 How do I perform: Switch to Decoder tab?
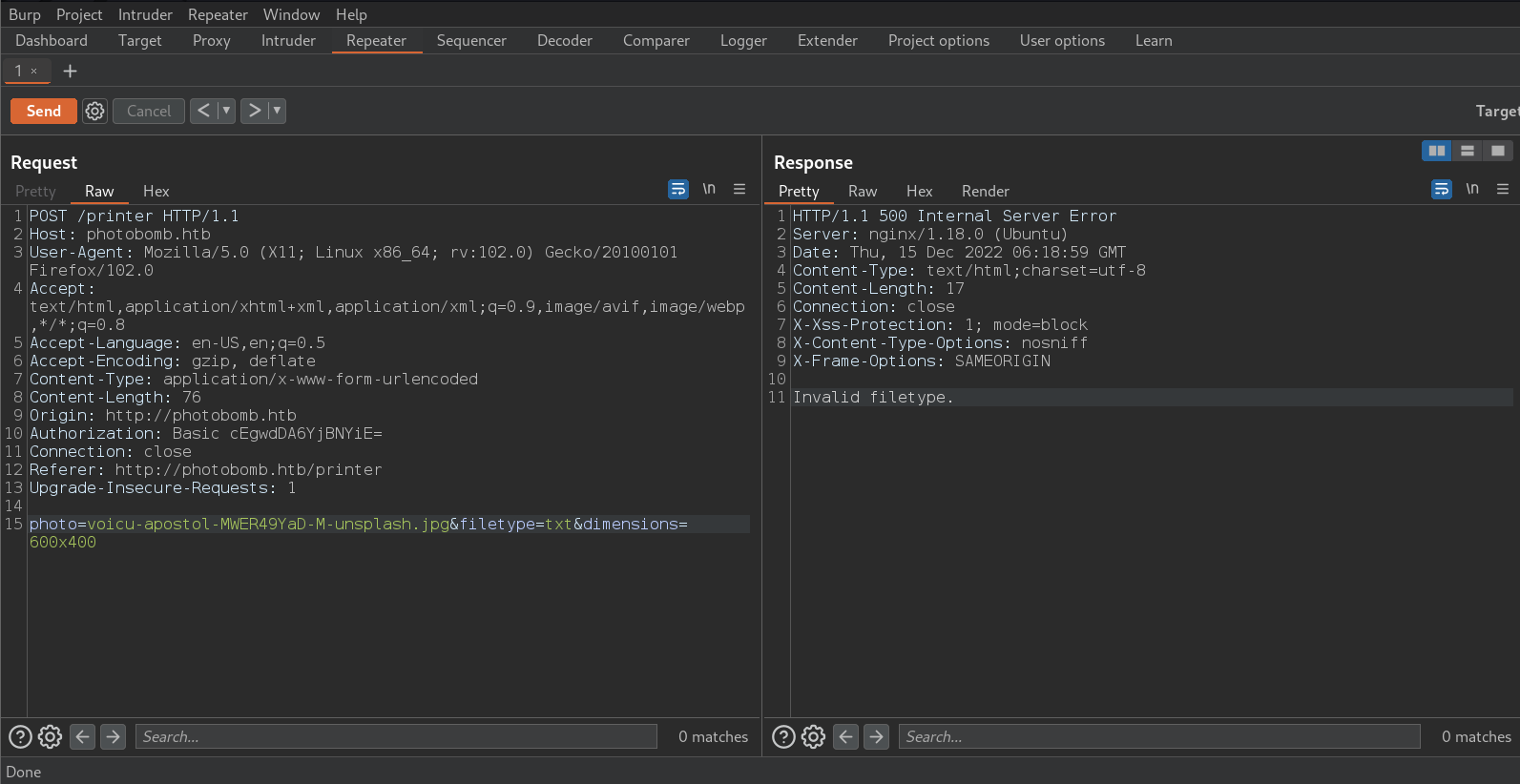tap(565, 40)
